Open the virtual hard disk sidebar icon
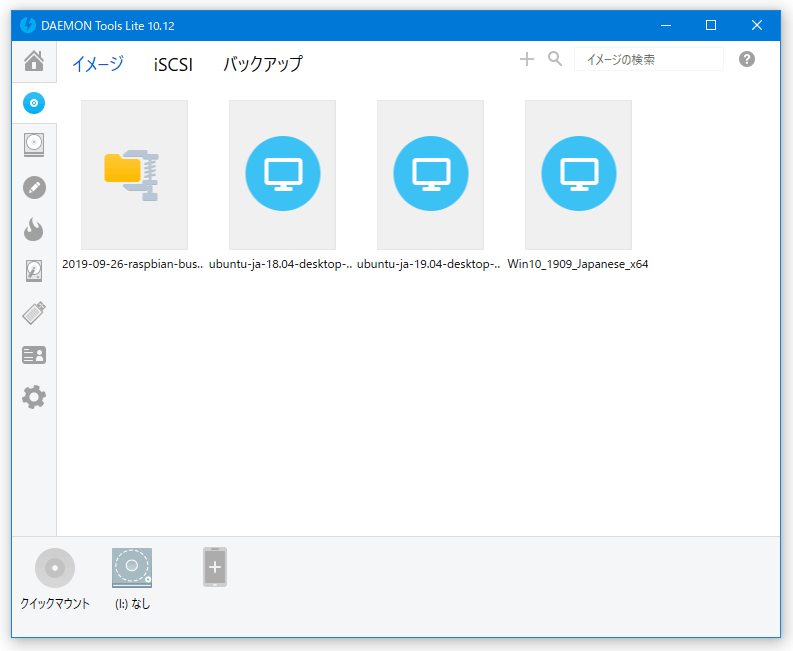The image size is (793, 651). (x=34, y=271)
